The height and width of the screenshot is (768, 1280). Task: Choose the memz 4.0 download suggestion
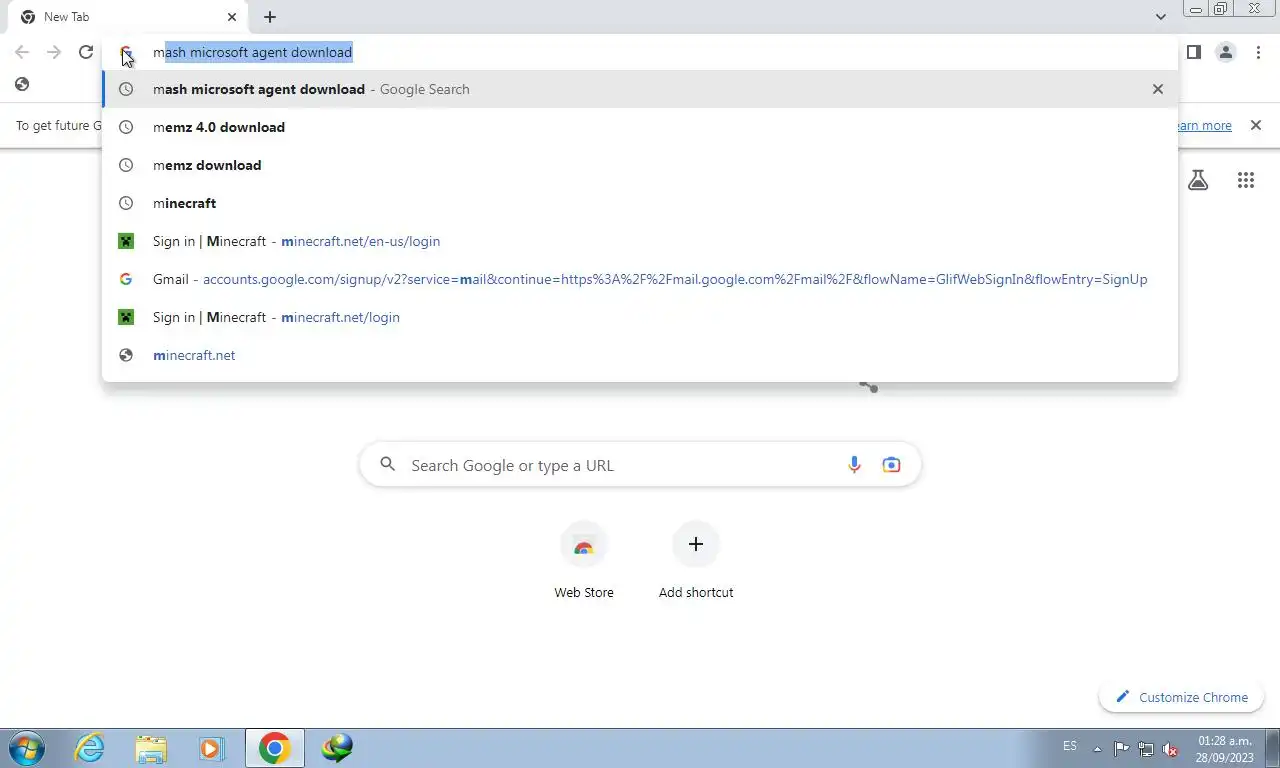[x=640, y=127]
